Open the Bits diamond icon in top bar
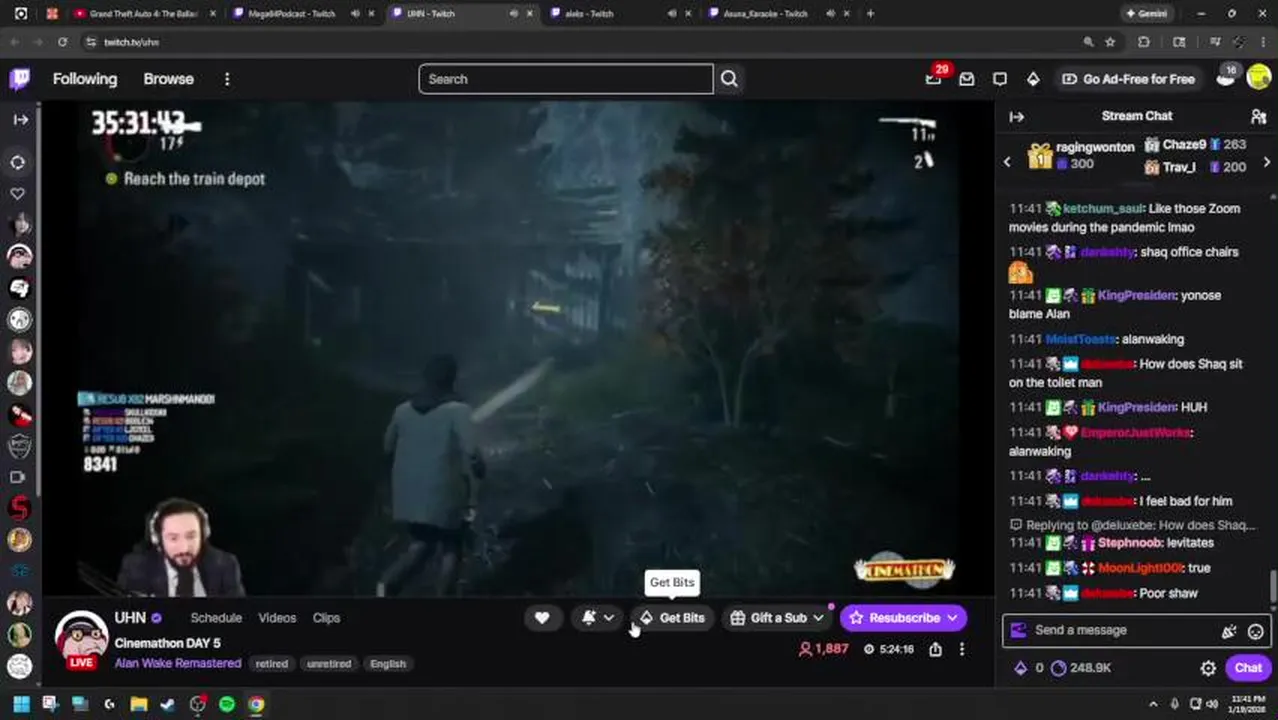Image resolution: width=1278 pixels, height=720 pixels. [1033, 79]
